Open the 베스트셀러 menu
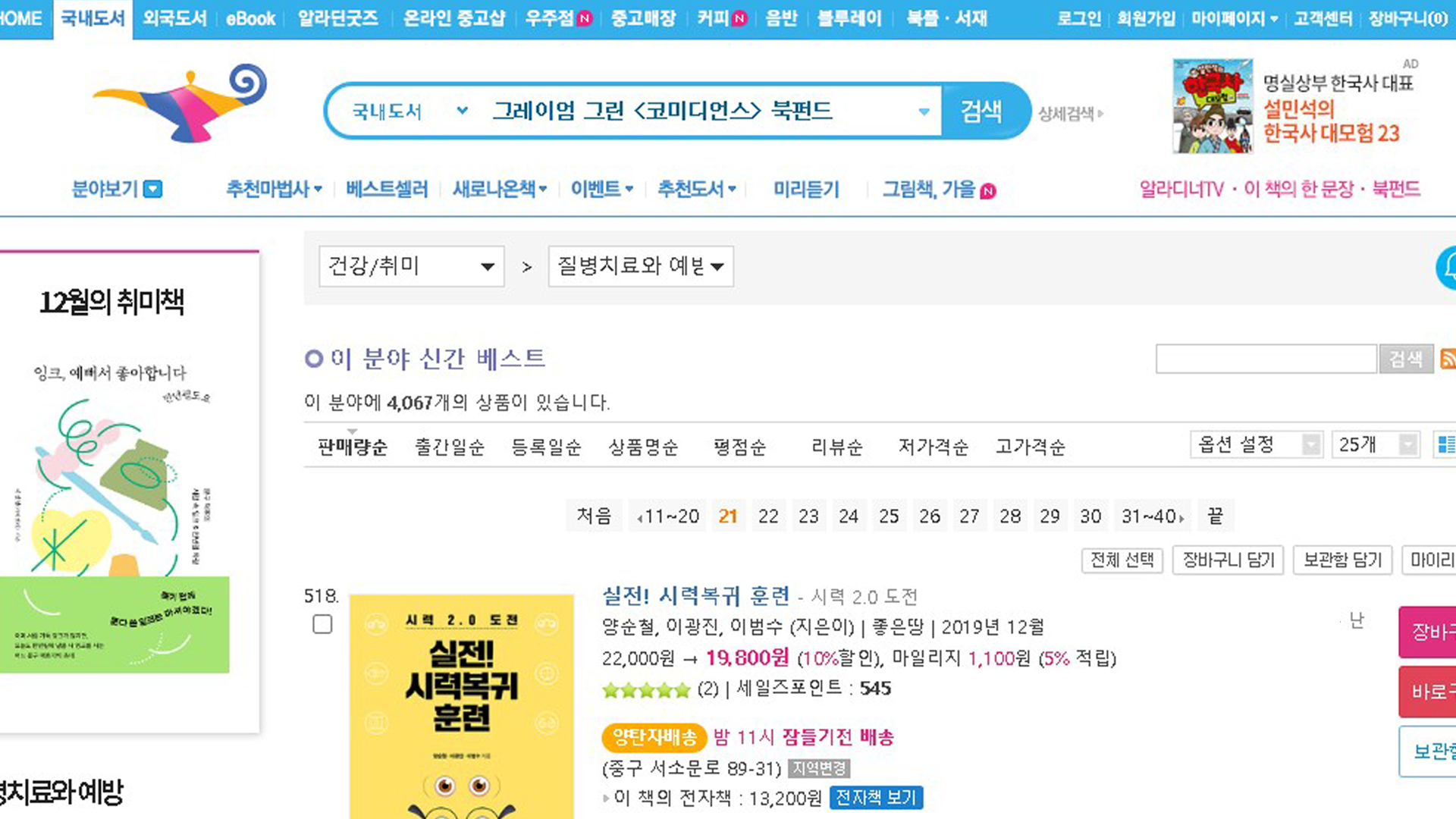The width and height of the screenshot is (1456, 819). pyautogui.click(x=386, y=189)
